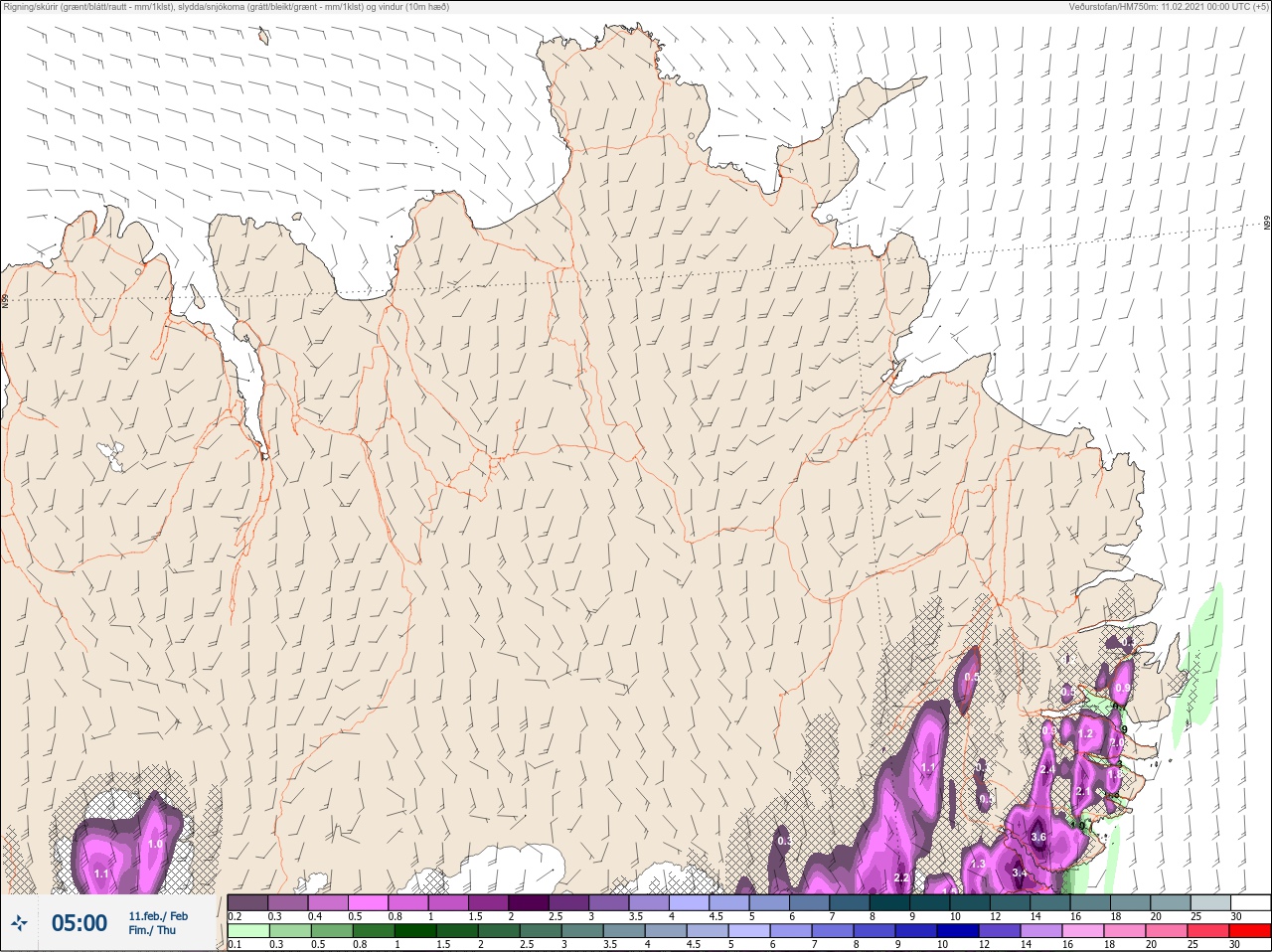Click the deep blue 10 swatch in lower legend

[x=959, y=931]
